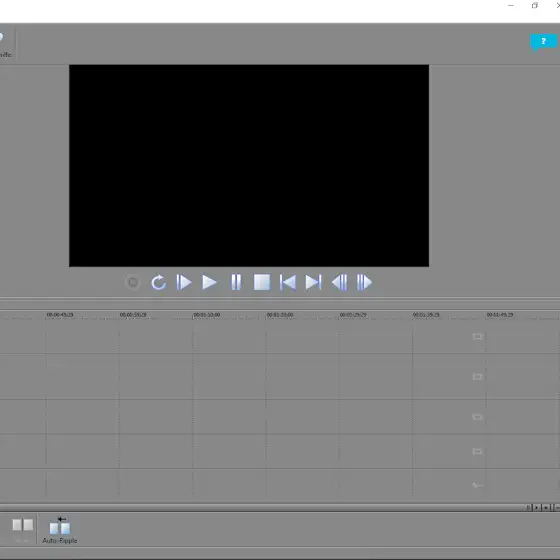The image size is (560, 560).
Task: Open the blue help speech bubble
Action: (543, 42)
